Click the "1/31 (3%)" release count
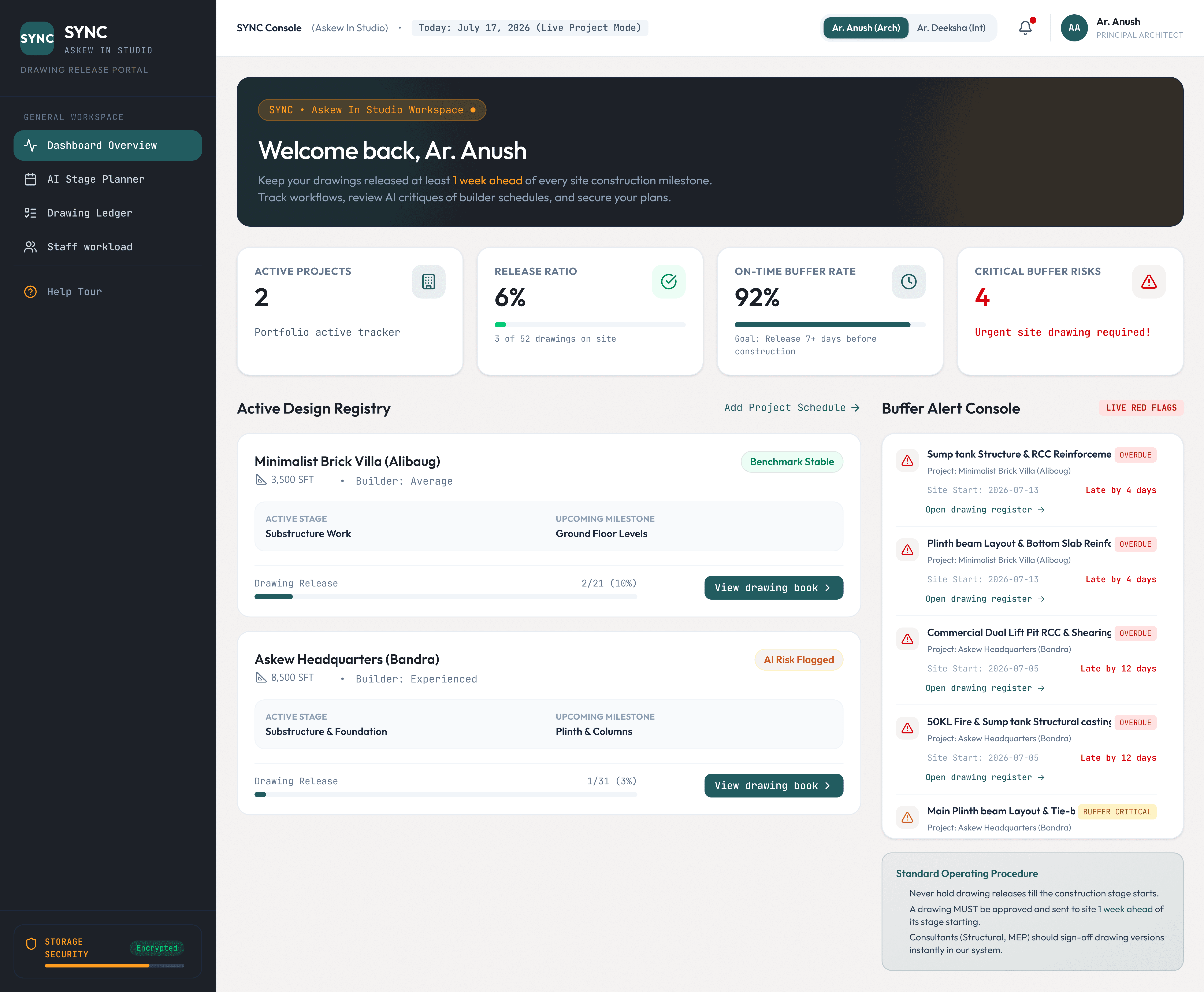This screenshot has height=992, width=1204. [x=612, y=781]
